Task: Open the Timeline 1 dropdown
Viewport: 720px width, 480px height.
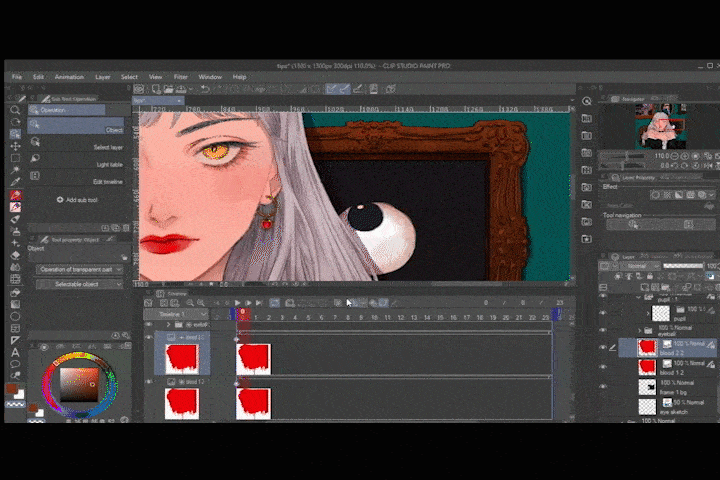Action: point(176,313)
